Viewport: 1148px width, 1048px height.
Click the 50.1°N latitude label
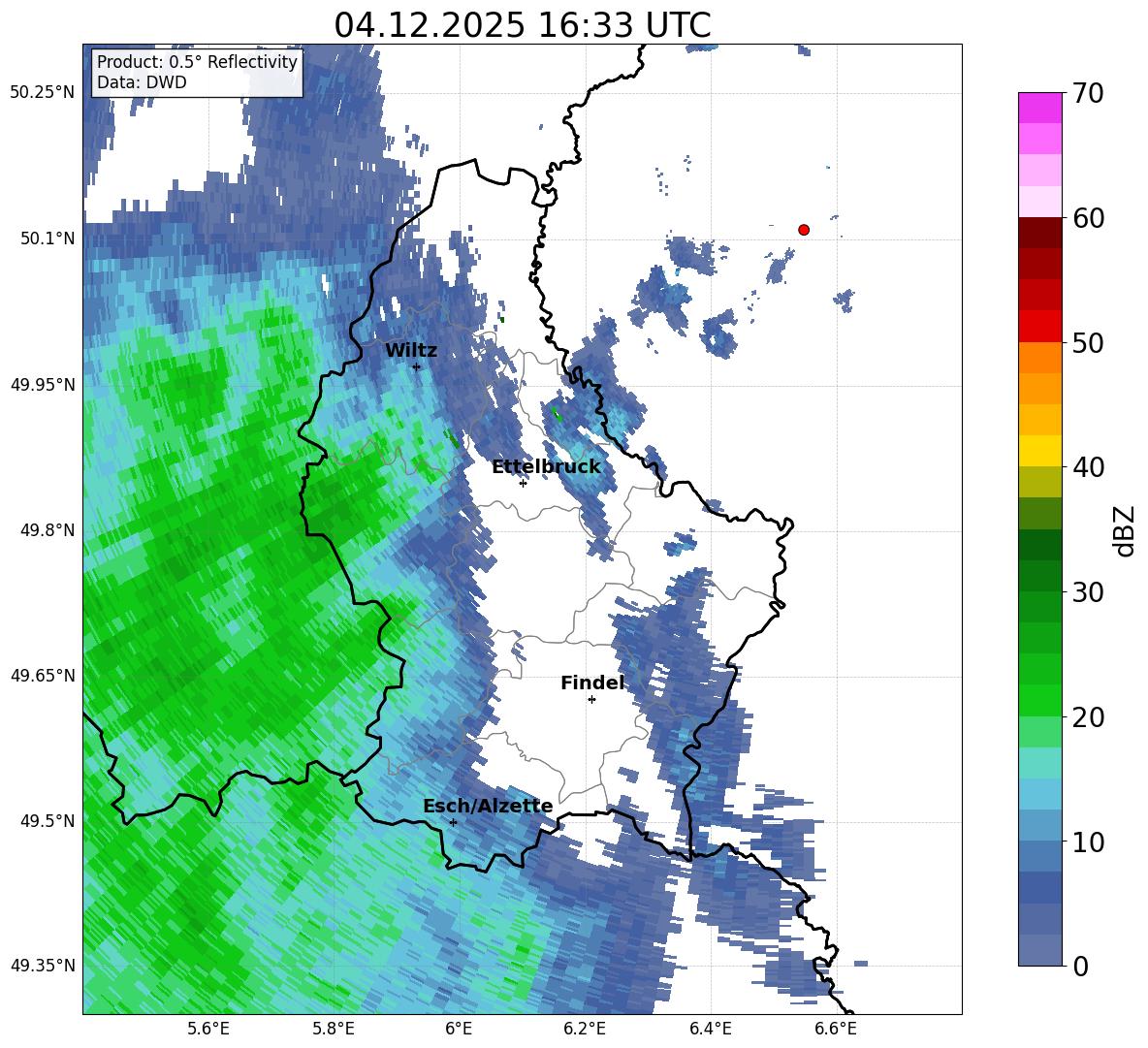pos(47,238)
